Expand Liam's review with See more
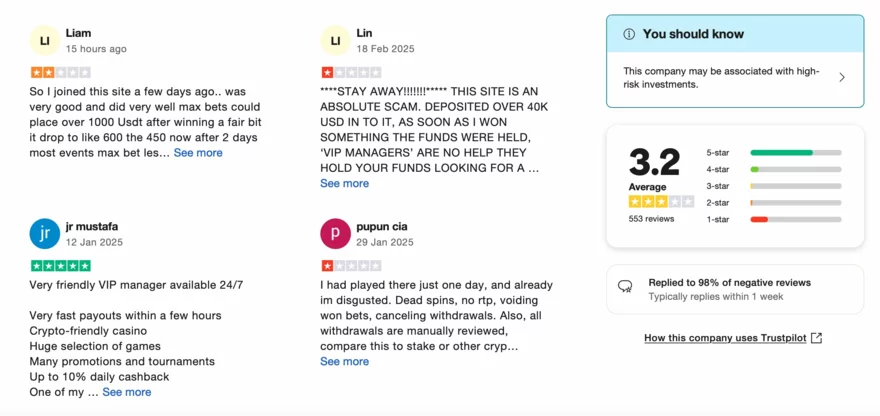This screenshot has width=880, height=416. [198, 153]
